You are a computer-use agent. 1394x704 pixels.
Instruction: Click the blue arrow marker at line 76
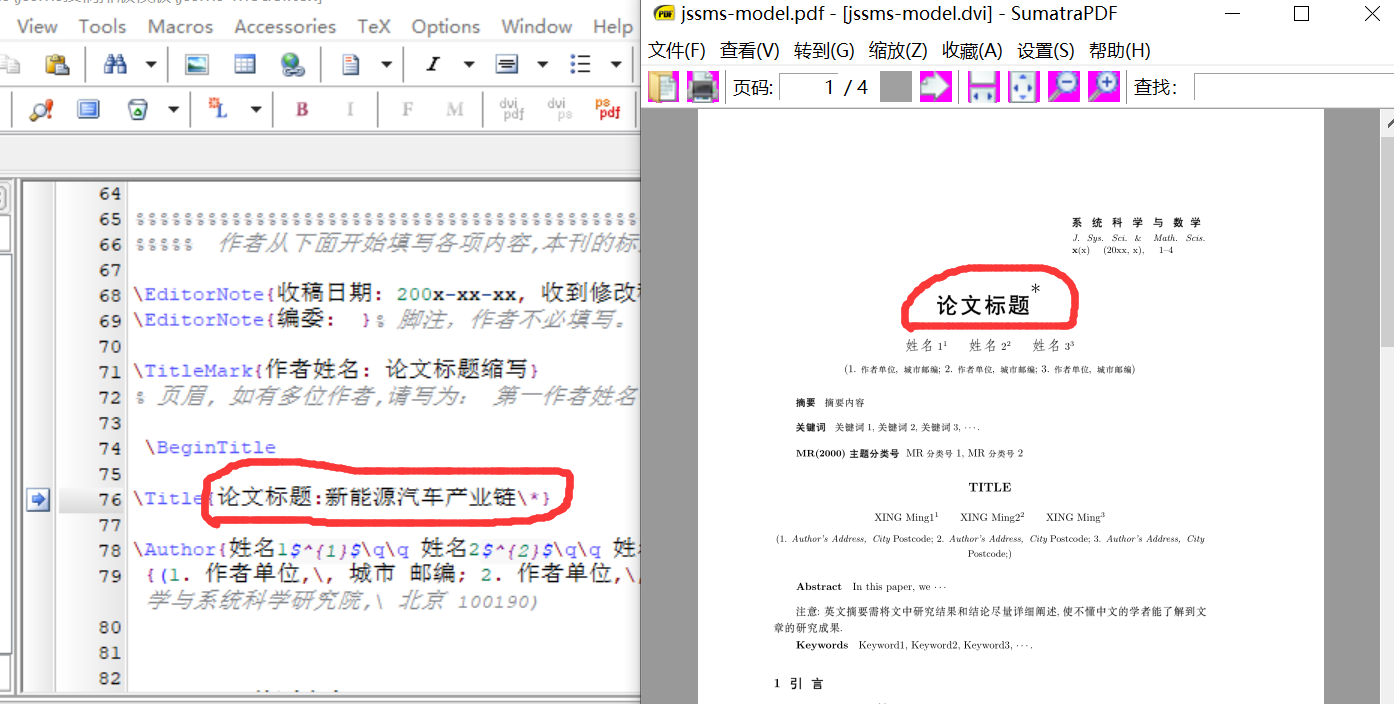[38, 500]
